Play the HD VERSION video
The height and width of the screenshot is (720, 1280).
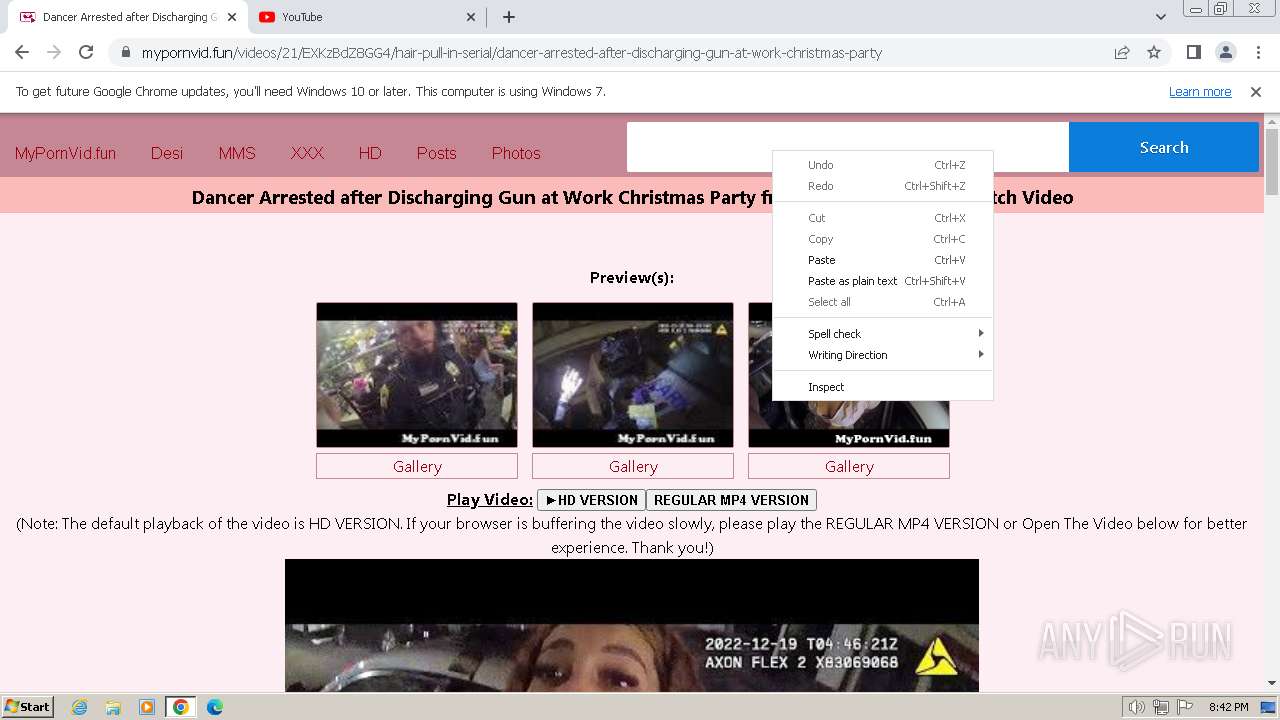[x=592, y=500]
